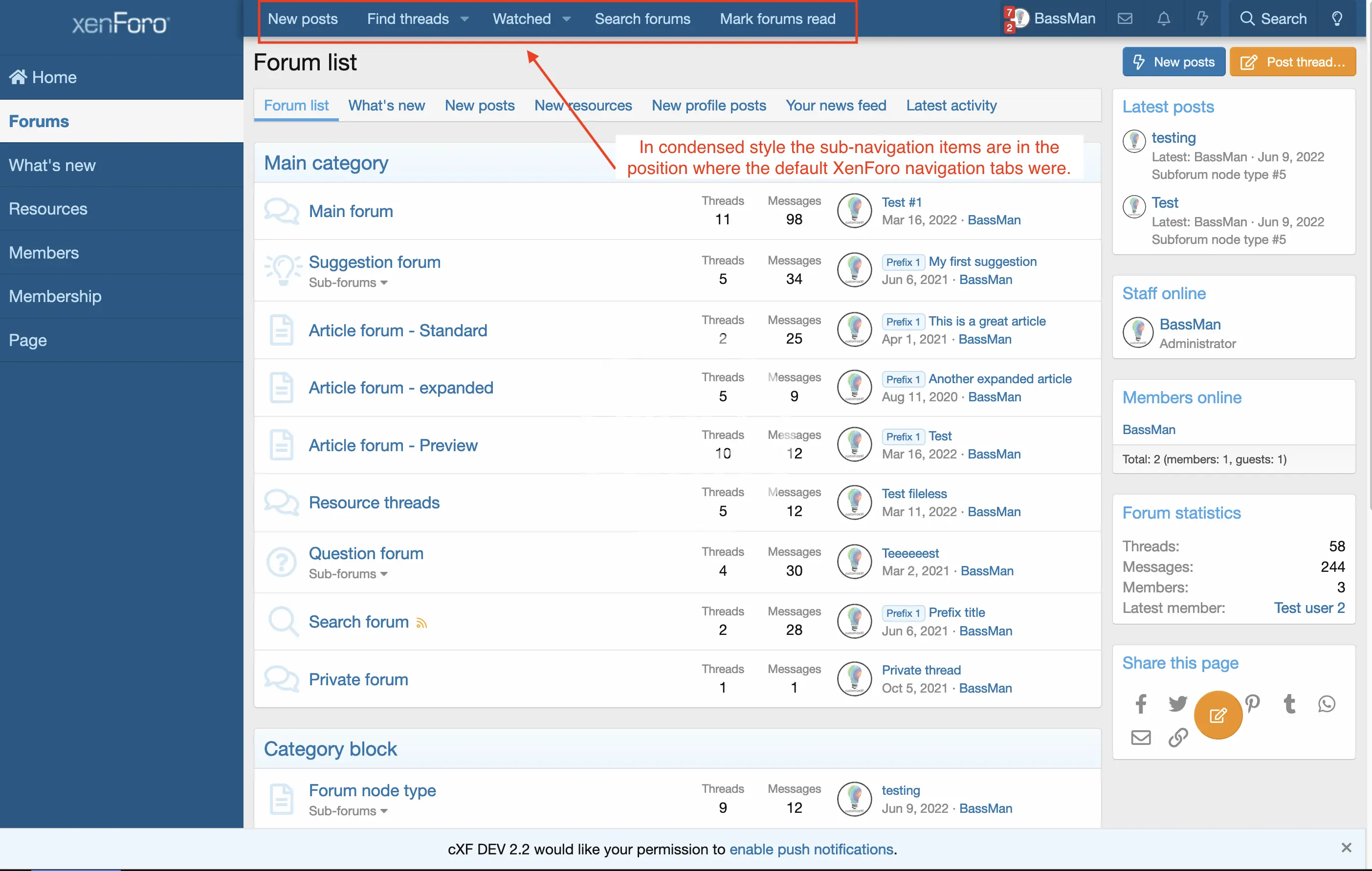Open the conversations envelope icon
This screenshot has height=871, width=1372.
[1125, 19]
